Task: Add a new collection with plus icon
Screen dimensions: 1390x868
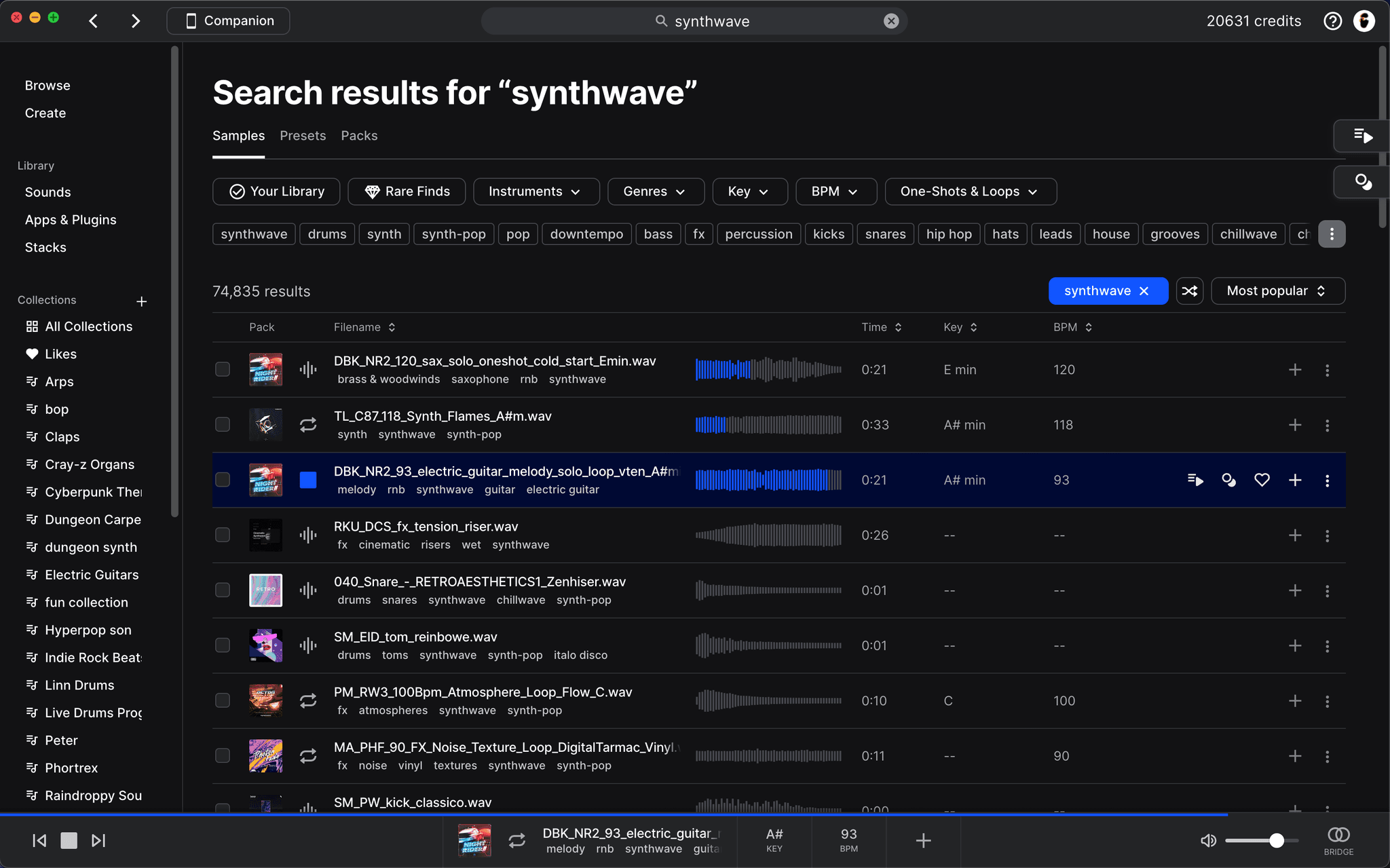Action: (x=141, y=301)
